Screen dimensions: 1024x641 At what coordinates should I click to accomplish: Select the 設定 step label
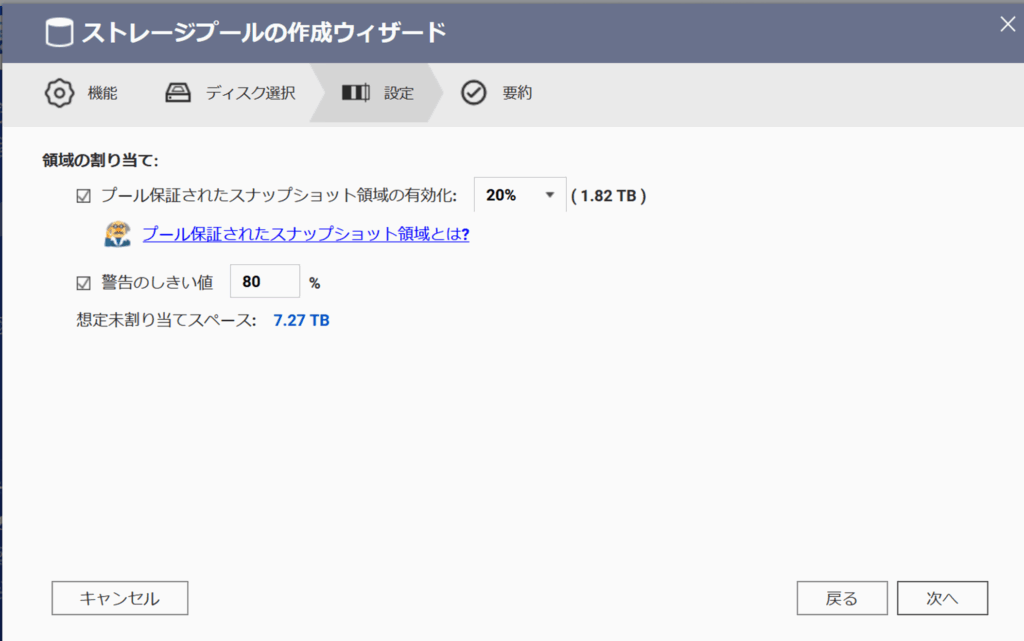[399, 93]
